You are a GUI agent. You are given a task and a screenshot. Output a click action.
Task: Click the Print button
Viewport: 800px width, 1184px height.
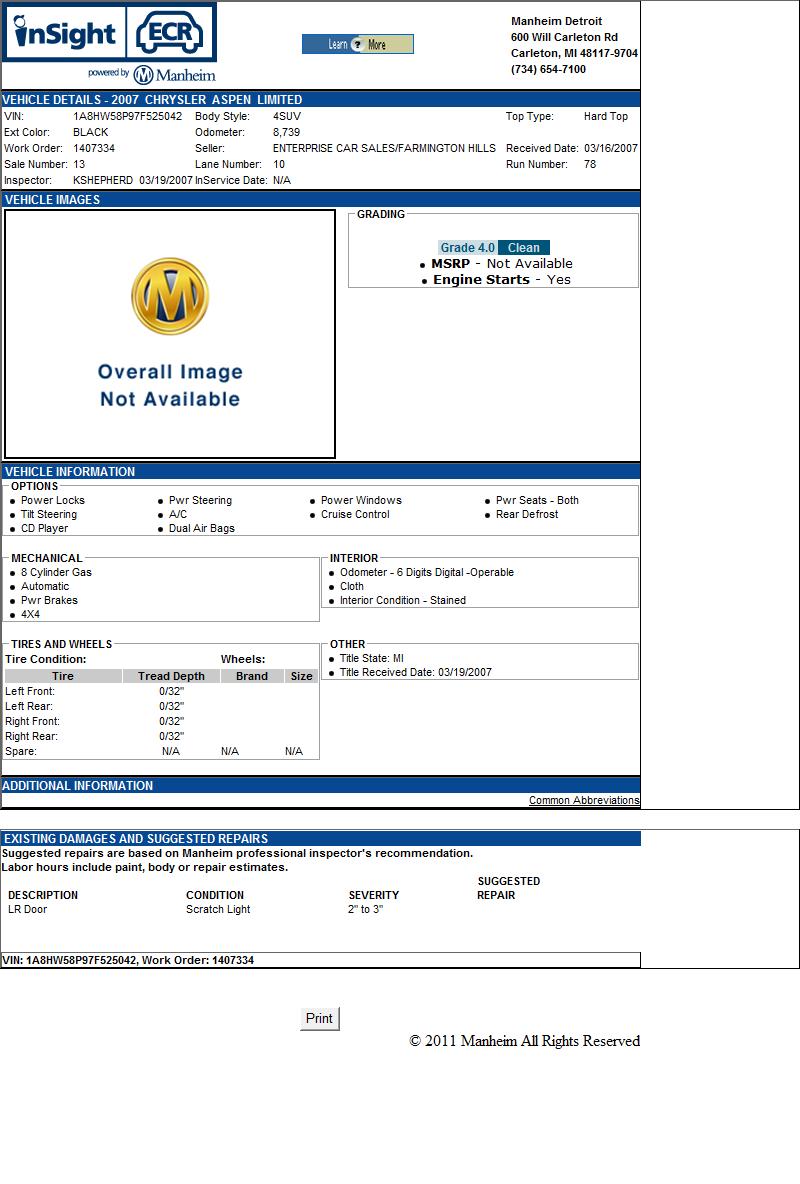320,1019
